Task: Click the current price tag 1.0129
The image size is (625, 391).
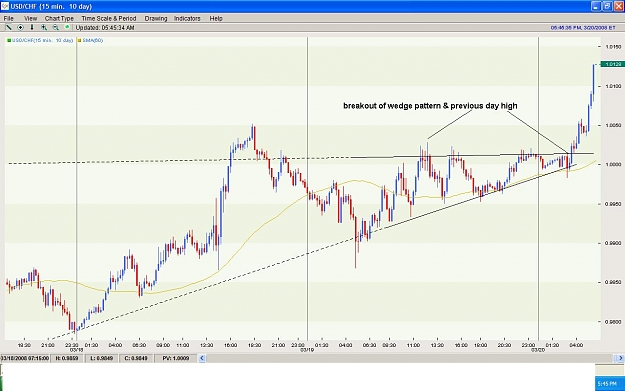Action: [612, 64]
